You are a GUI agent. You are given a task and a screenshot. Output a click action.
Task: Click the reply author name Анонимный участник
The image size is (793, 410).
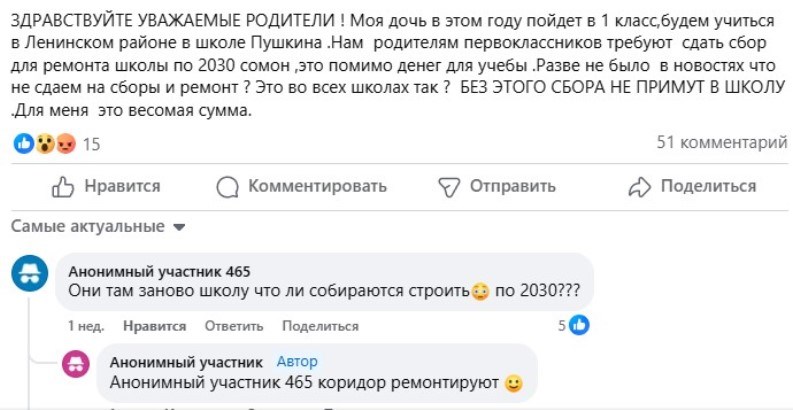coord(186,362)
